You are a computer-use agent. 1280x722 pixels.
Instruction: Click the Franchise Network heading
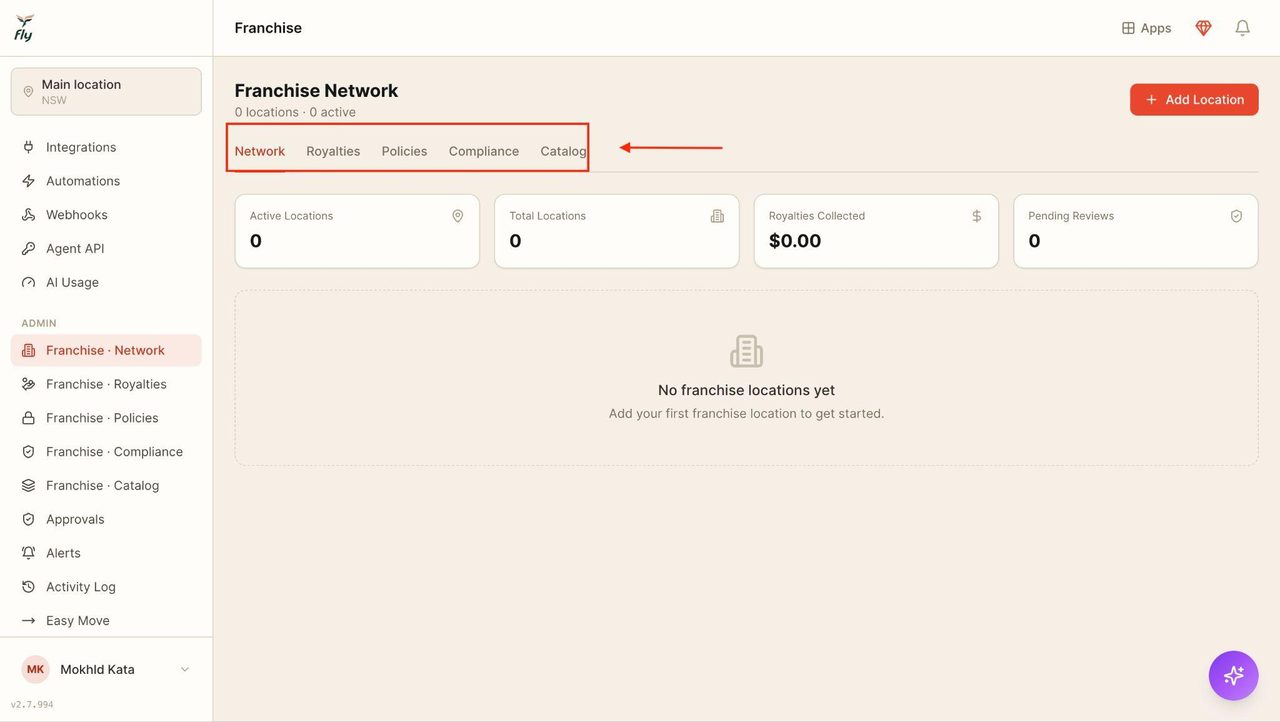point(316,91)
